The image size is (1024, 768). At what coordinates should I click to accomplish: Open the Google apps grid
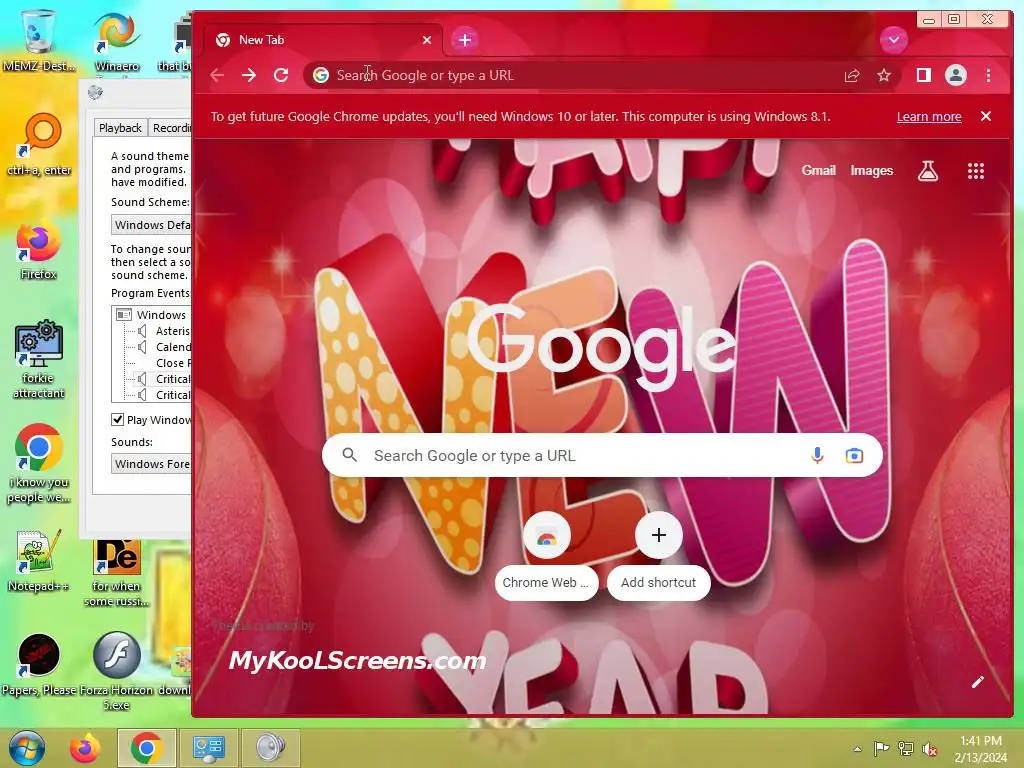975,171
